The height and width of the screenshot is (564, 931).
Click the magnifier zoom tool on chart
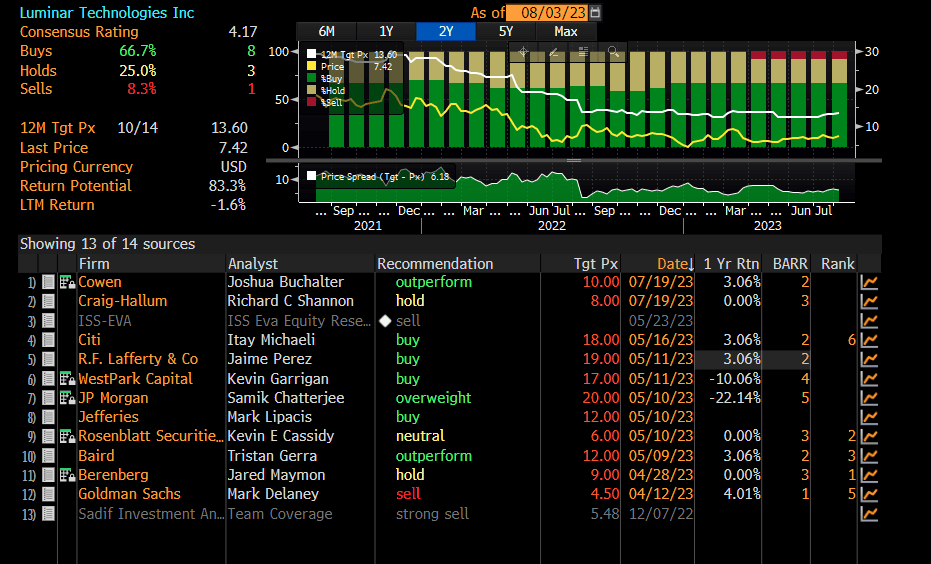(613, 52)
